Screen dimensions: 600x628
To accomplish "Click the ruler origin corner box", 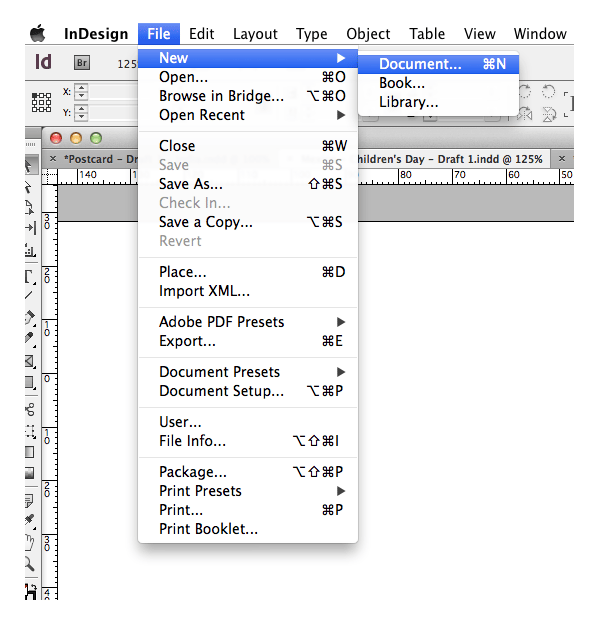I will point(49,176).
